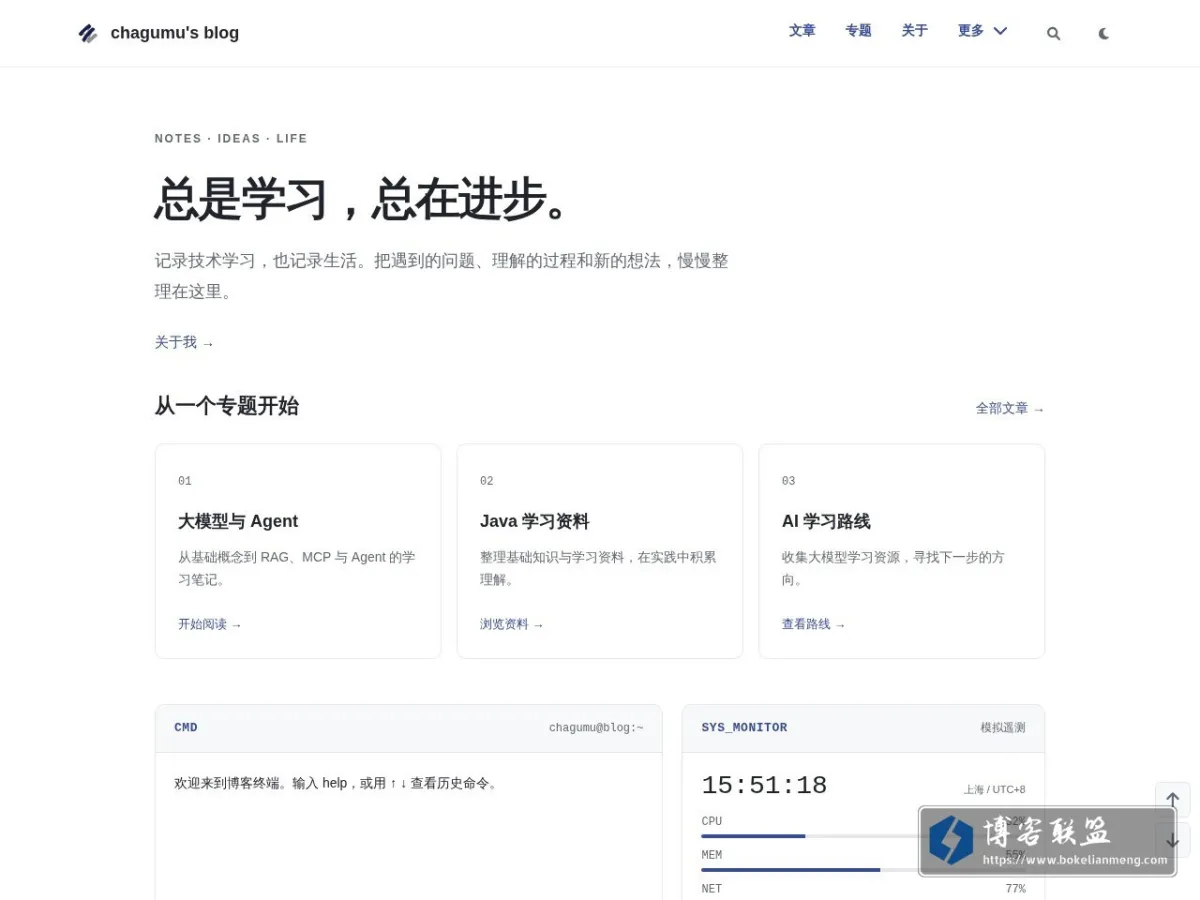Click the SYS_MONITOR panel title
Image resolution: width=1200 pixels, height=900 pixels.
(x=744, y=728)
